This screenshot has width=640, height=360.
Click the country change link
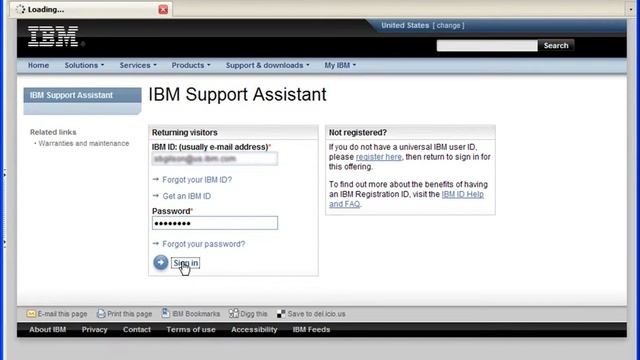[448, 25]
